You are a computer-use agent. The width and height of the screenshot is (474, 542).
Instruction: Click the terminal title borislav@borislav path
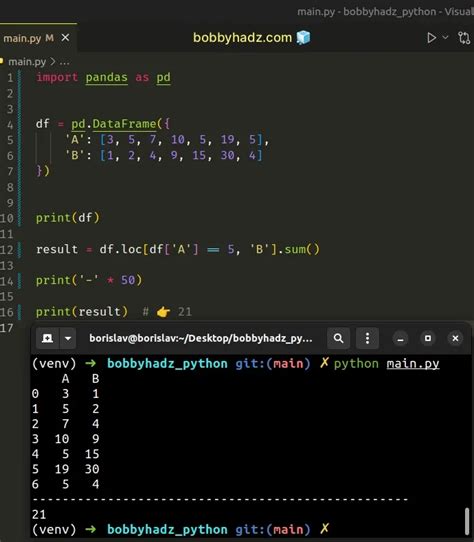tap(201, 338)
